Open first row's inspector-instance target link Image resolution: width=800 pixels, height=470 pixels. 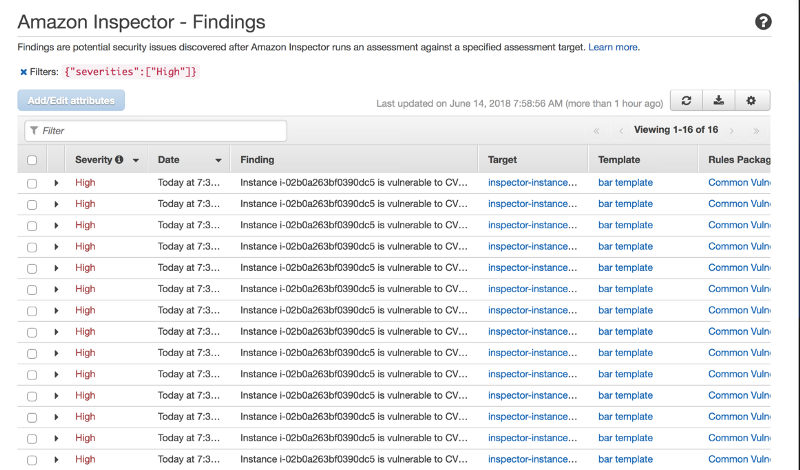(532, 183)
